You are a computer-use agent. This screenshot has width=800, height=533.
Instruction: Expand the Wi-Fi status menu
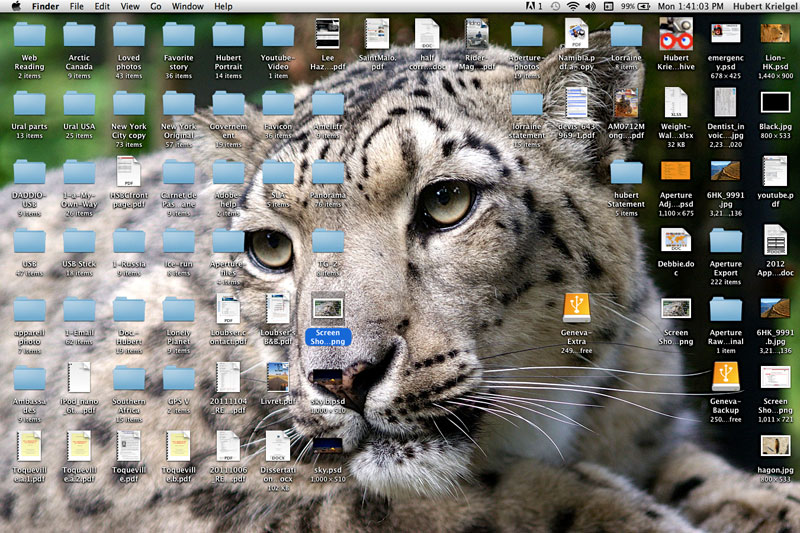(x=572, y=6)
